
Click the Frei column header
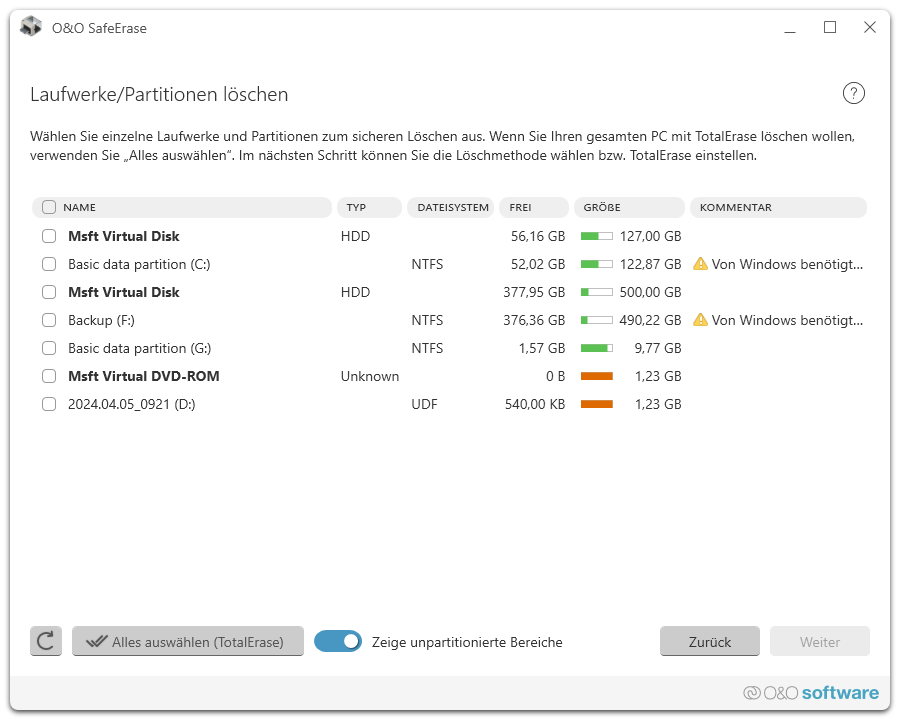533,208
